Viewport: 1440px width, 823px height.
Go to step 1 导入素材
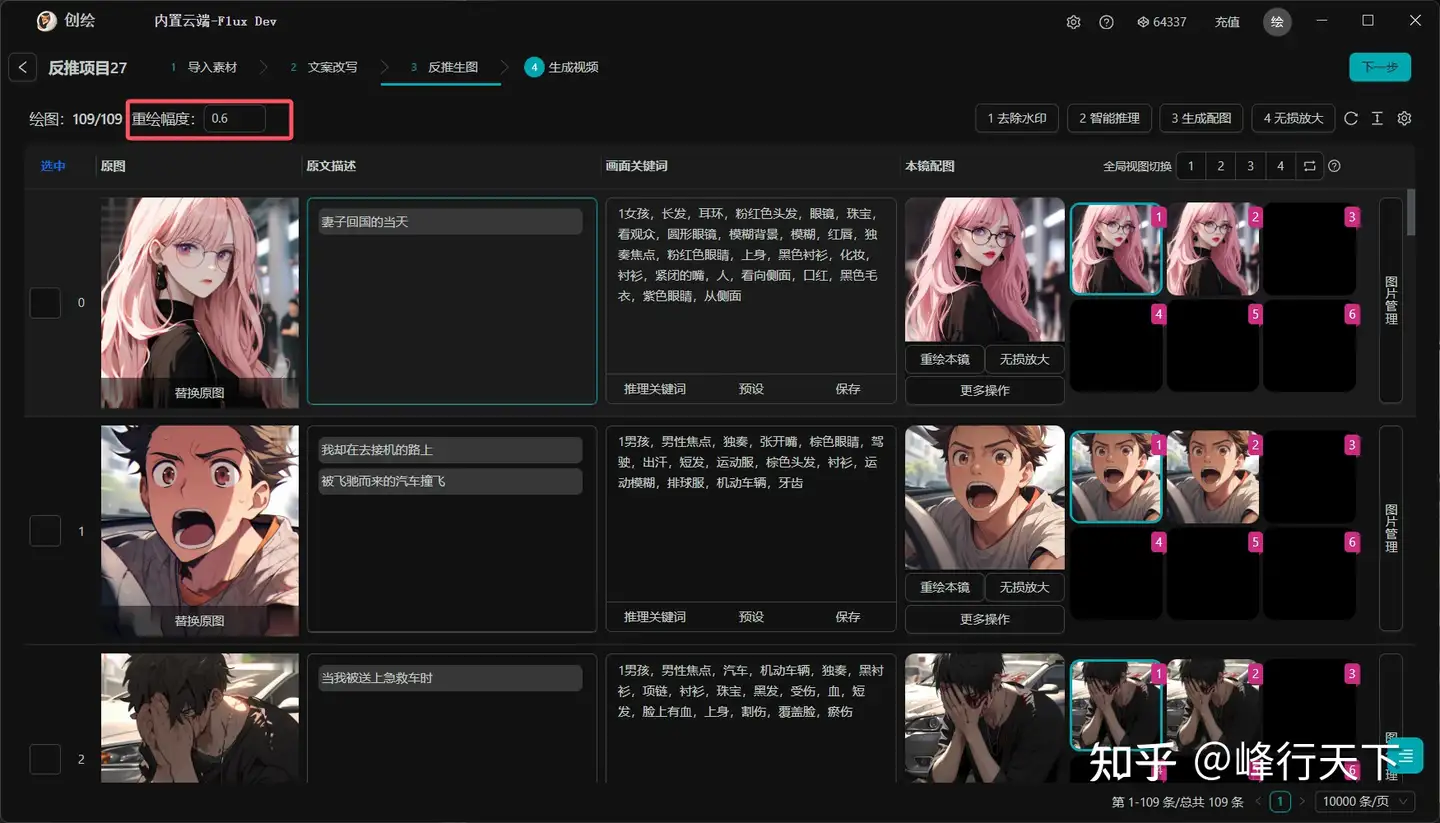[205, 67]
